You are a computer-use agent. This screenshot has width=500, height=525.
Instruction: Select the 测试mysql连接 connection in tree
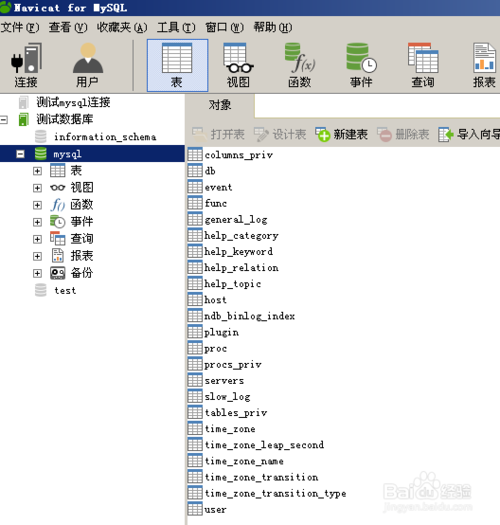tap(73, 102)
